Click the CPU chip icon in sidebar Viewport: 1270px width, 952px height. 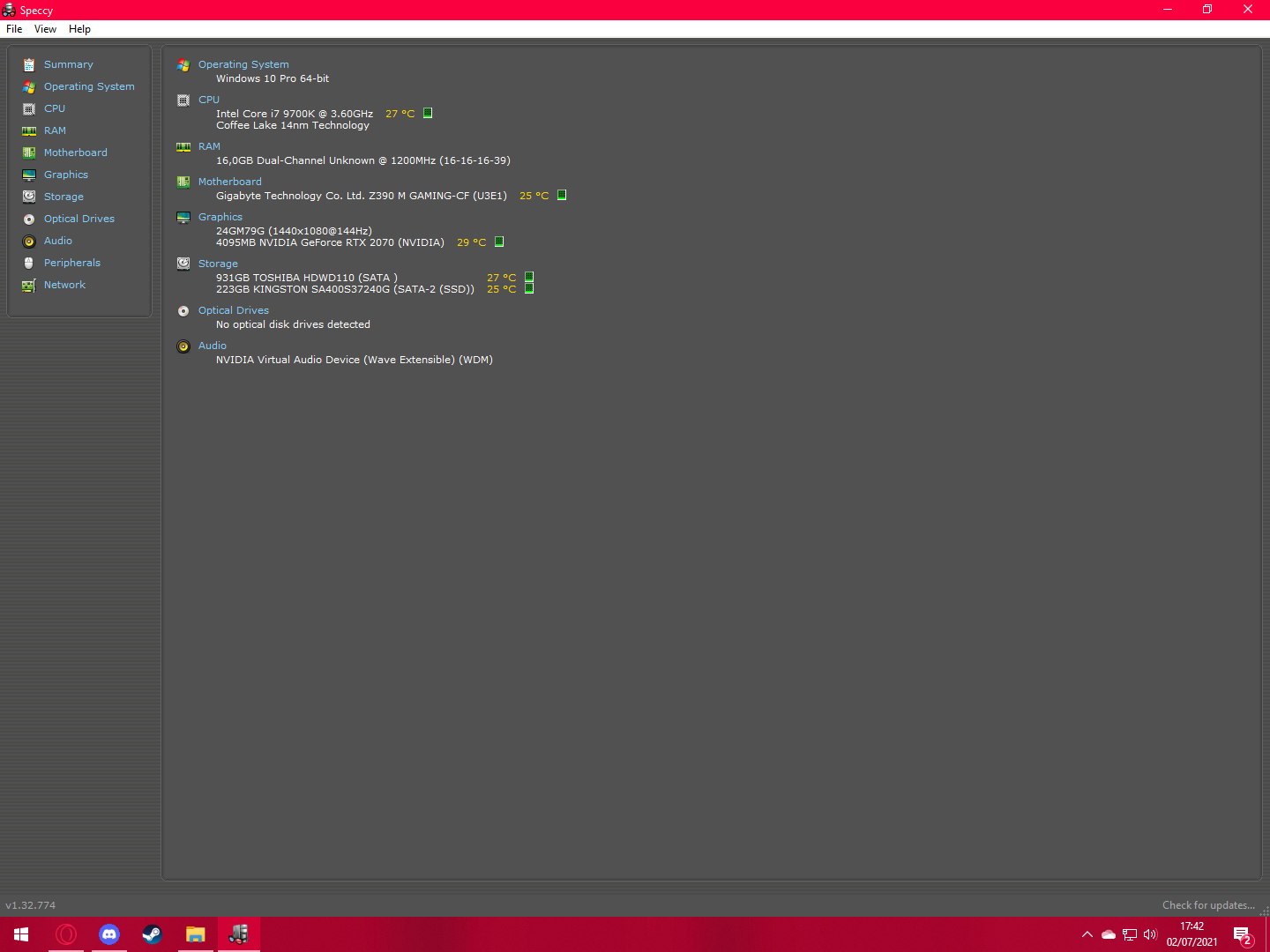pos(29,108)
